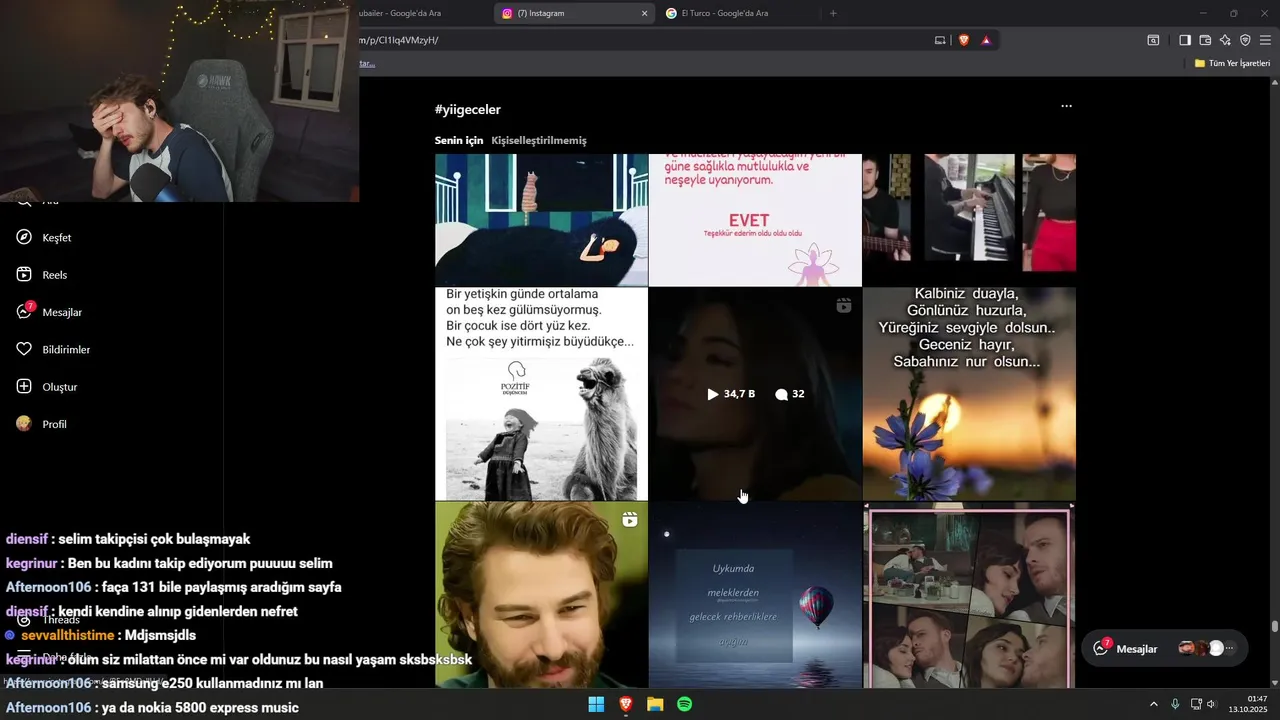The width and height of the screenshot is (1280, 720).
Task: Switch to the Google'da Ara tab before Instagram
Action: pyautogui.click(x=425, y=13)
